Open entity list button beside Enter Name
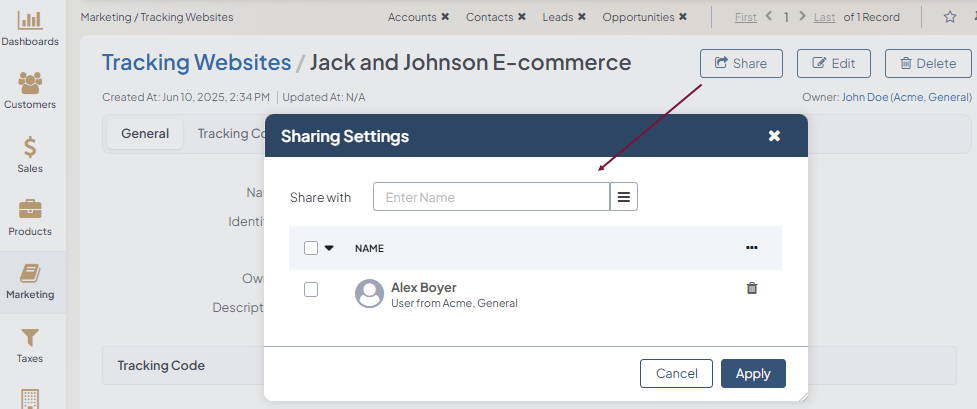Image resolution: width=977 pixels, height=409 pixels. [x=624, y=197]
